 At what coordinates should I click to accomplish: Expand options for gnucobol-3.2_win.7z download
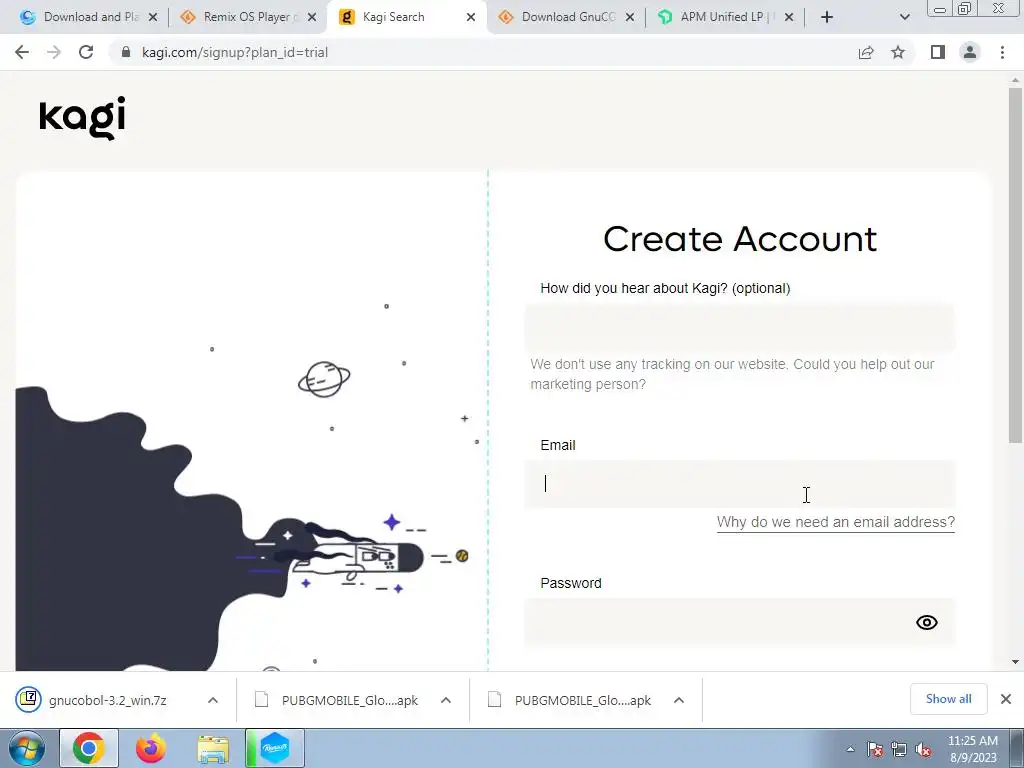click(213, 700)
